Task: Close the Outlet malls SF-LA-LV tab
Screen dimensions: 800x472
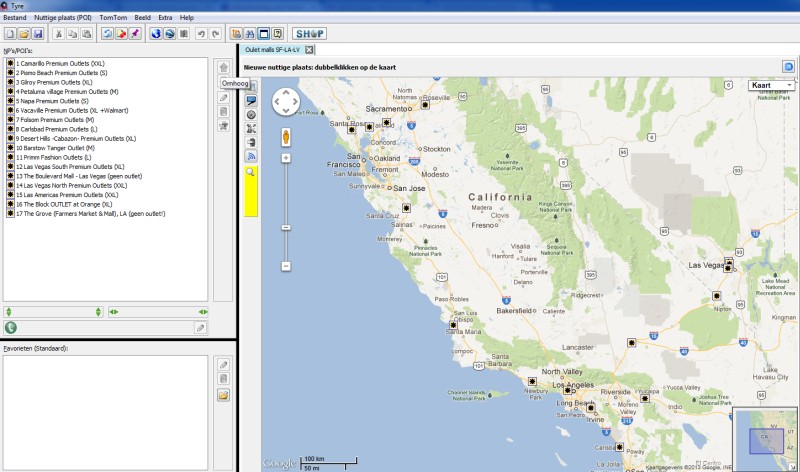Action: click(x=309, y=50)
